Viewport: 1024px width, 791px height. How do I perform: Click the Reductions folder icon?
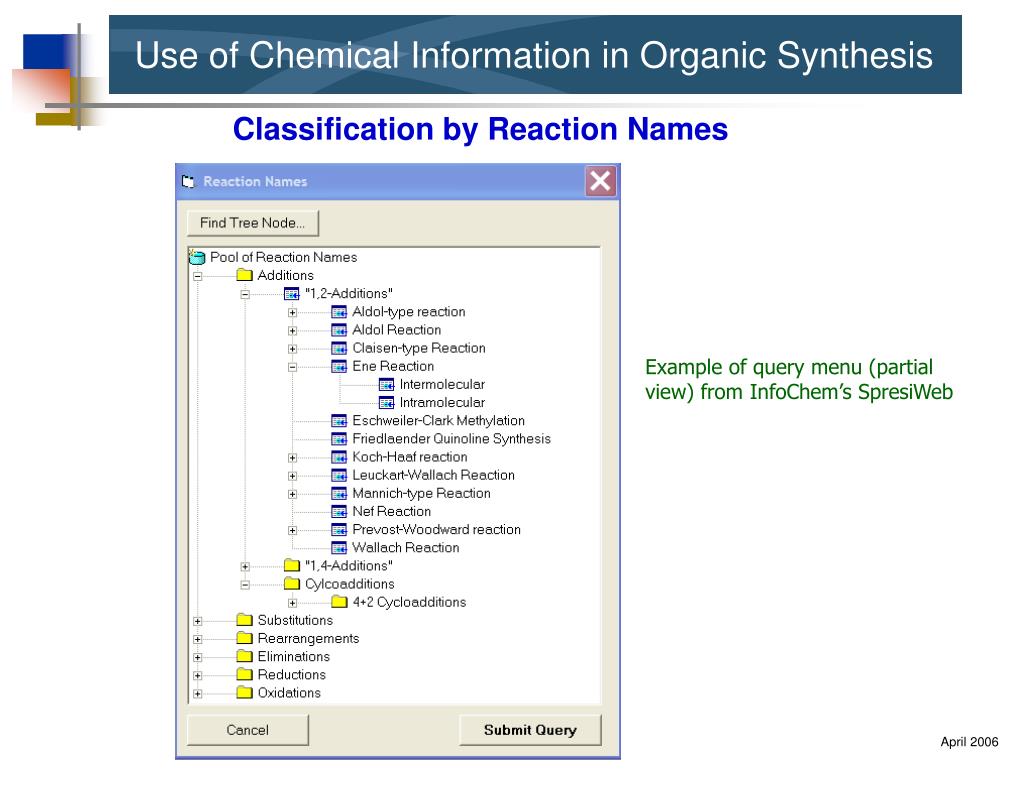click(x=244, y=674)
